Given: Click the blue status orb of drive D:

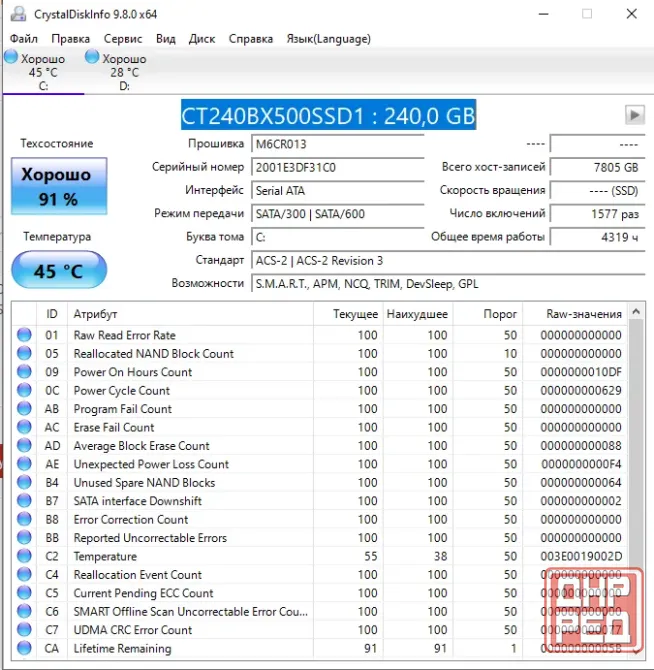Looking at the screenshot, I should [x=92, y=56].
